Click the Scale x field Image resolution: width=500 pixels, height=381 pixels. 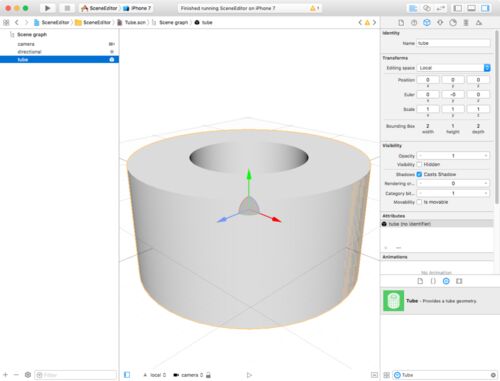(x=428, y=109)
